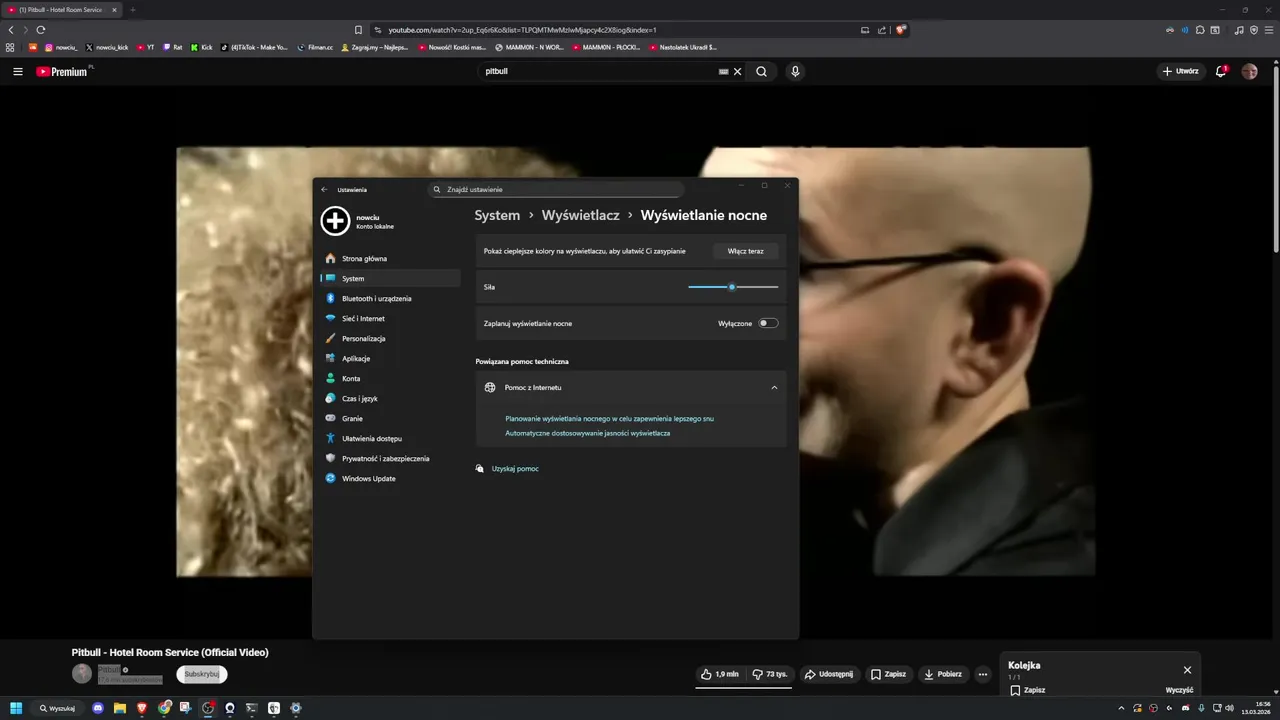Viewport: 1280px width, 720px height.
Task: Open Ułatwienia dostępu settings category
Action: click(x=391, y=438)
